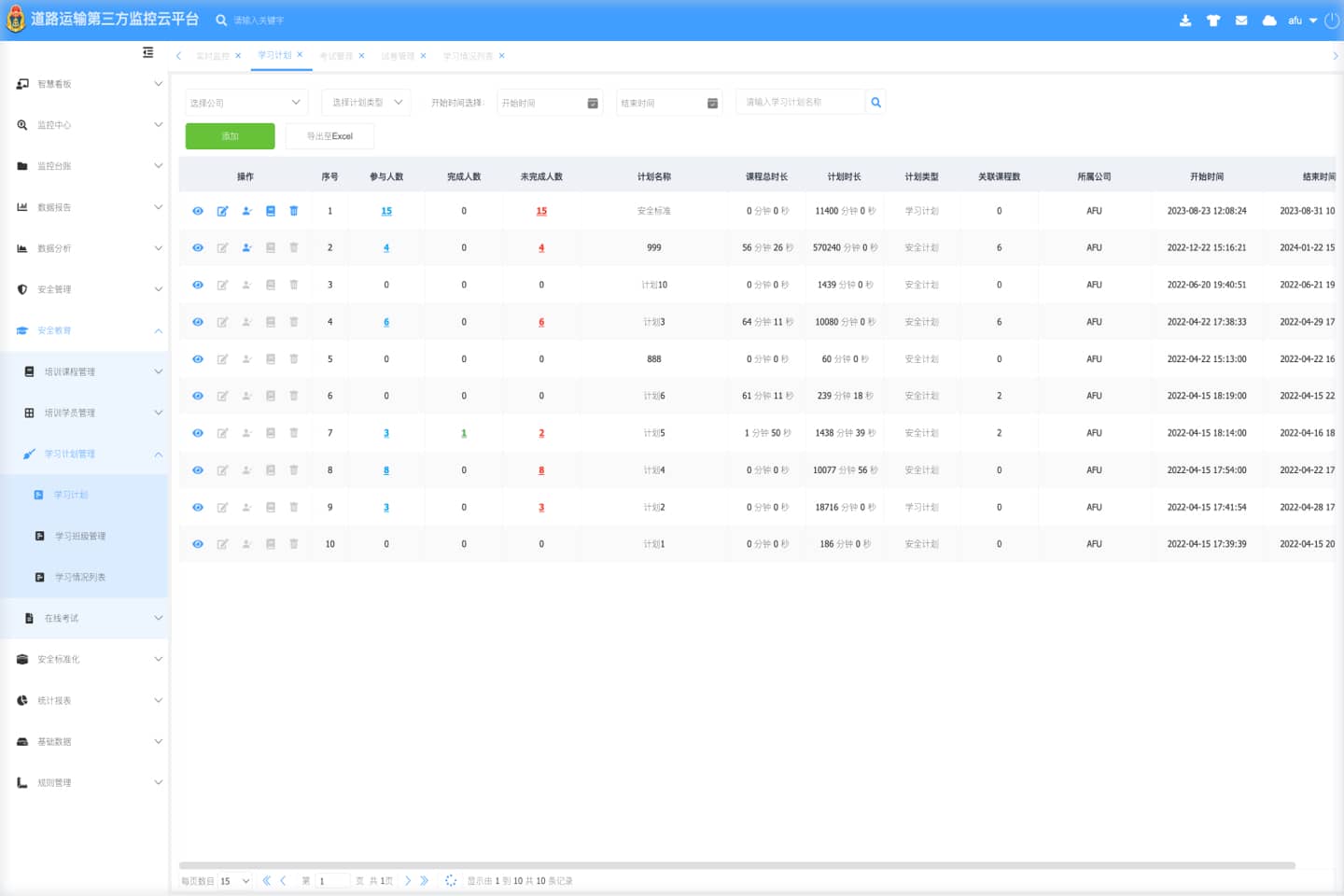The height and width of the screenshot is (896, 1344).
Task: Close the 学习计划 tab
Action: (300, 55)
